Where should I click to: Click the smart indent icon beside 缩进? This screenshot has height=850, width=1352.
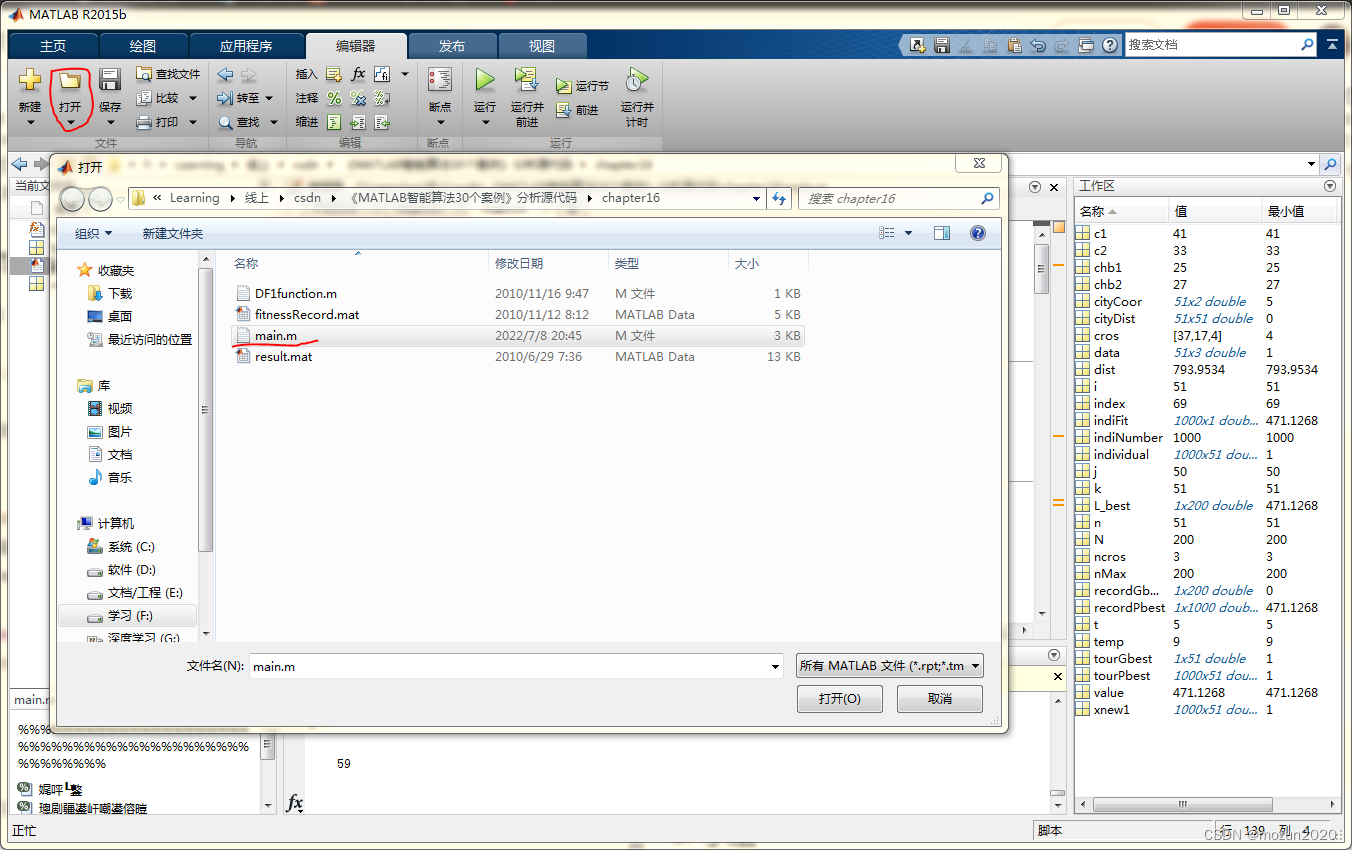334,122
